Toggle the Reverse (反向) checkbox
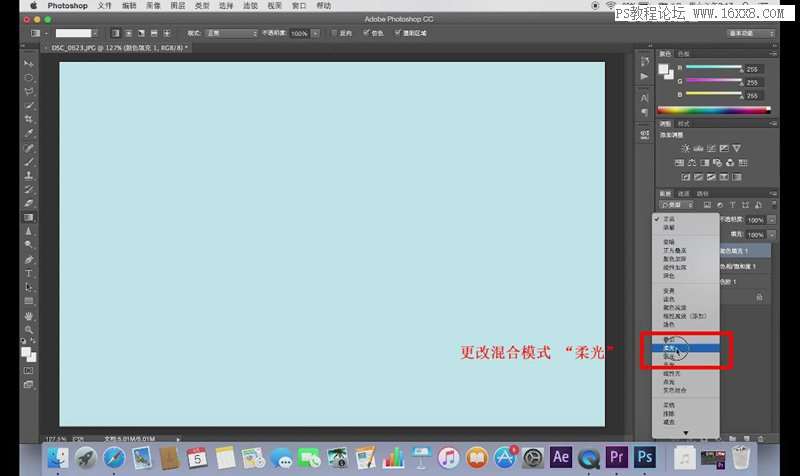Viewport: 800px width, 476px height. (336, 33)
